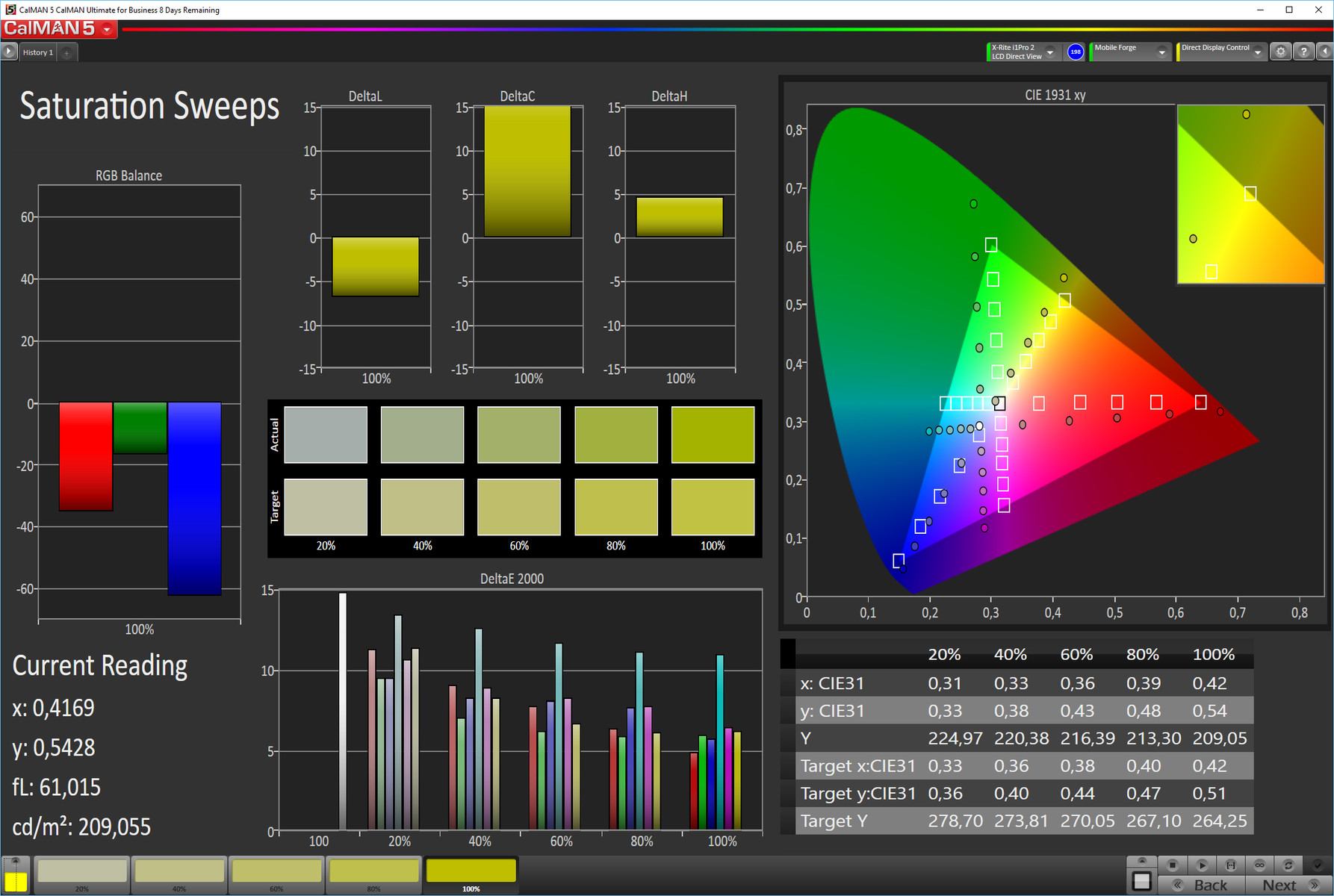Viewport: 1334px width, 896px height.
Task: Toggle the yellow color selector at bottom-left
Action: tap(16, 875)
